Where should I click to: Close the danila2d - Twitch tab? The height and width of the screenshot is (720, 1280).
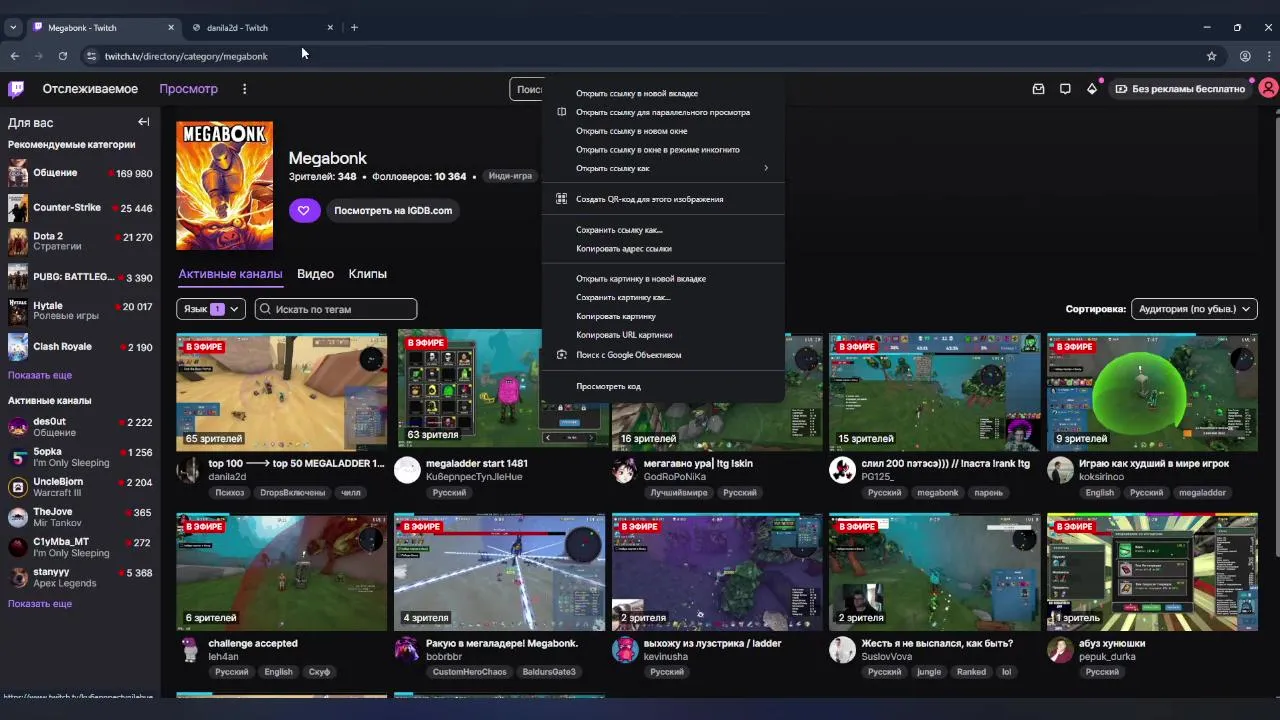coord(330,28)
